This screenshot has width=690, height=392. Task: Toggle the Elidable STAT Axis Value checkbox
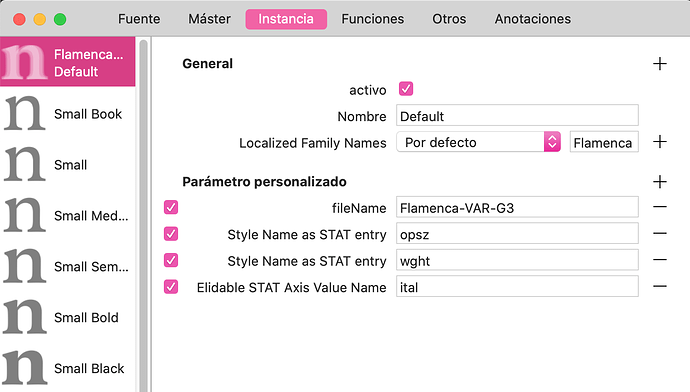pyautogui.click(x=171, y=287)
